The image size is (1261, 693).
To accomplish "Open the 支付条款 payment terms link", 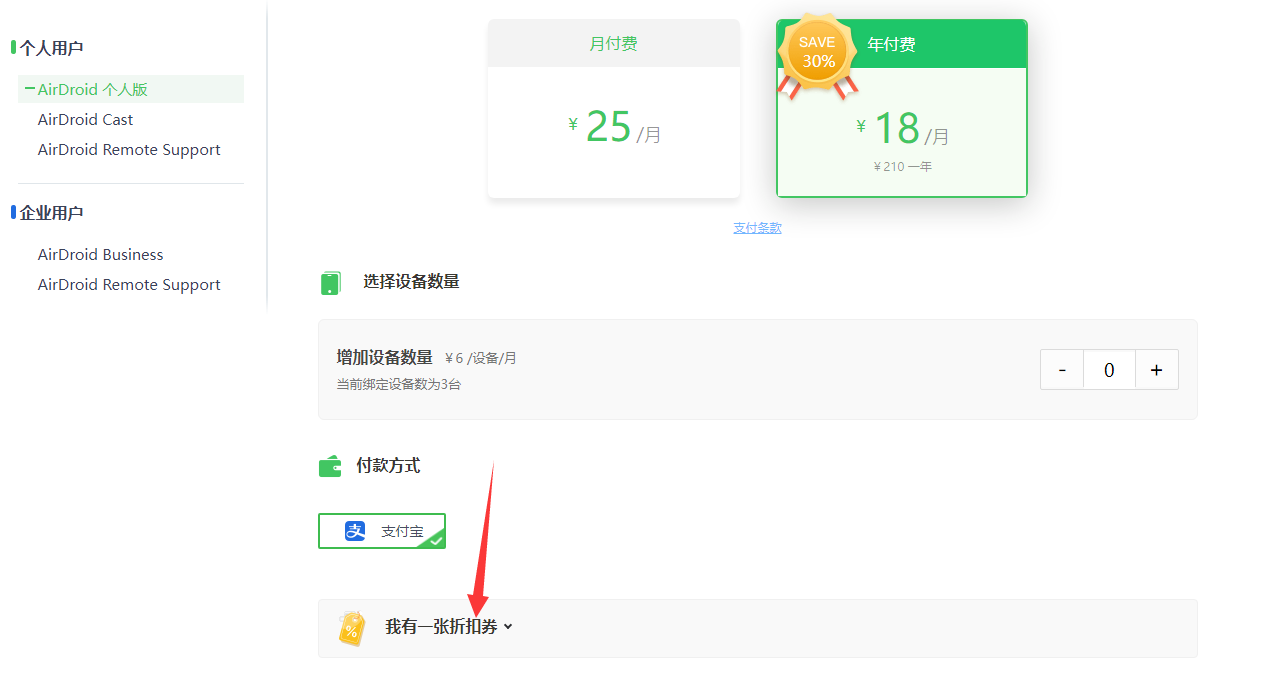I will [757, 228].
